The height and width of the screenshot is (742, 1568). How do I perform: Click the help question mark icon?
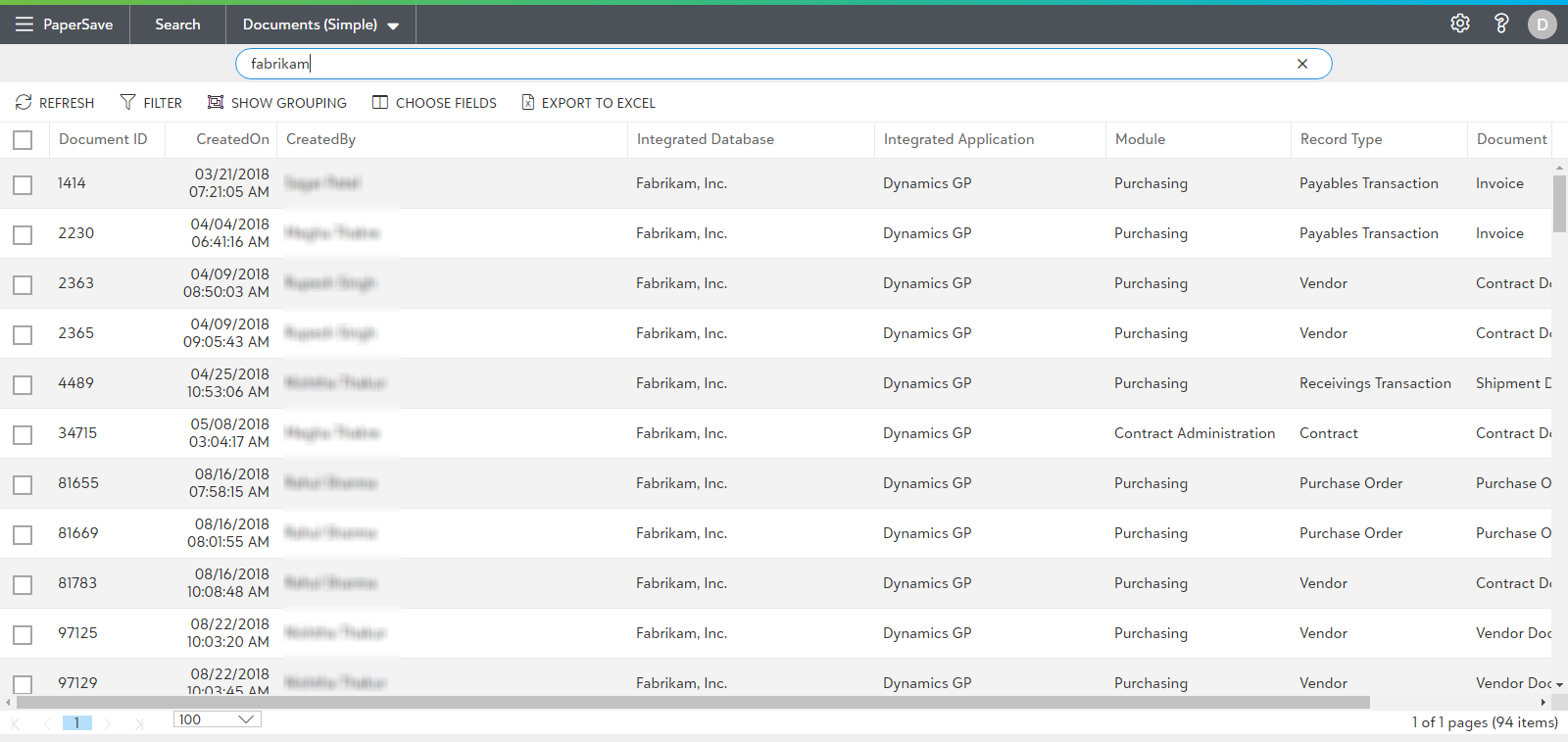point(1500,24)
